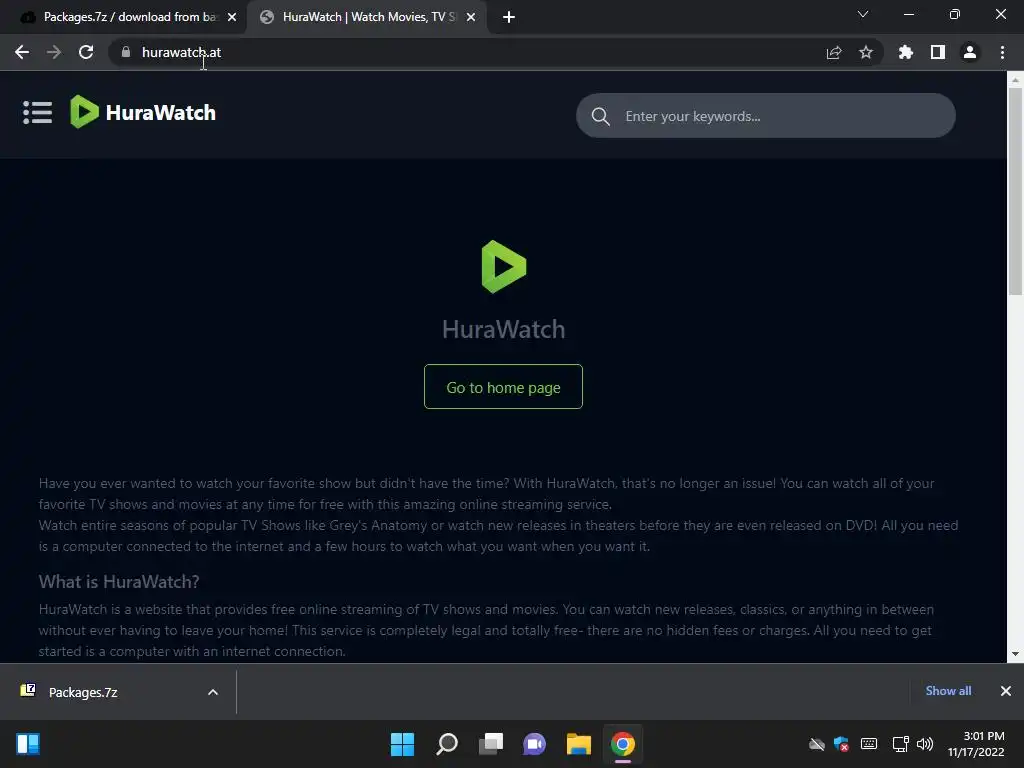1024x768 pixels.
Task: Click the volume speaker icon
Action: point(925,744)
